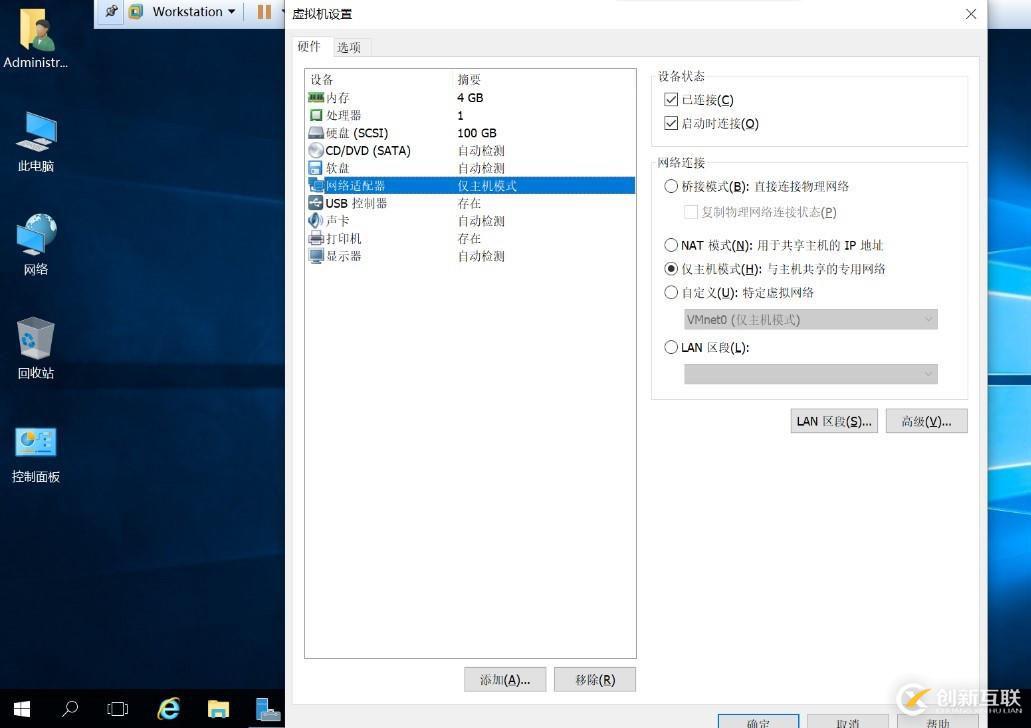
Task: Toggle the 启动时连接(O) checkbox
Action: pyautogui.click(x=671, y=123)
